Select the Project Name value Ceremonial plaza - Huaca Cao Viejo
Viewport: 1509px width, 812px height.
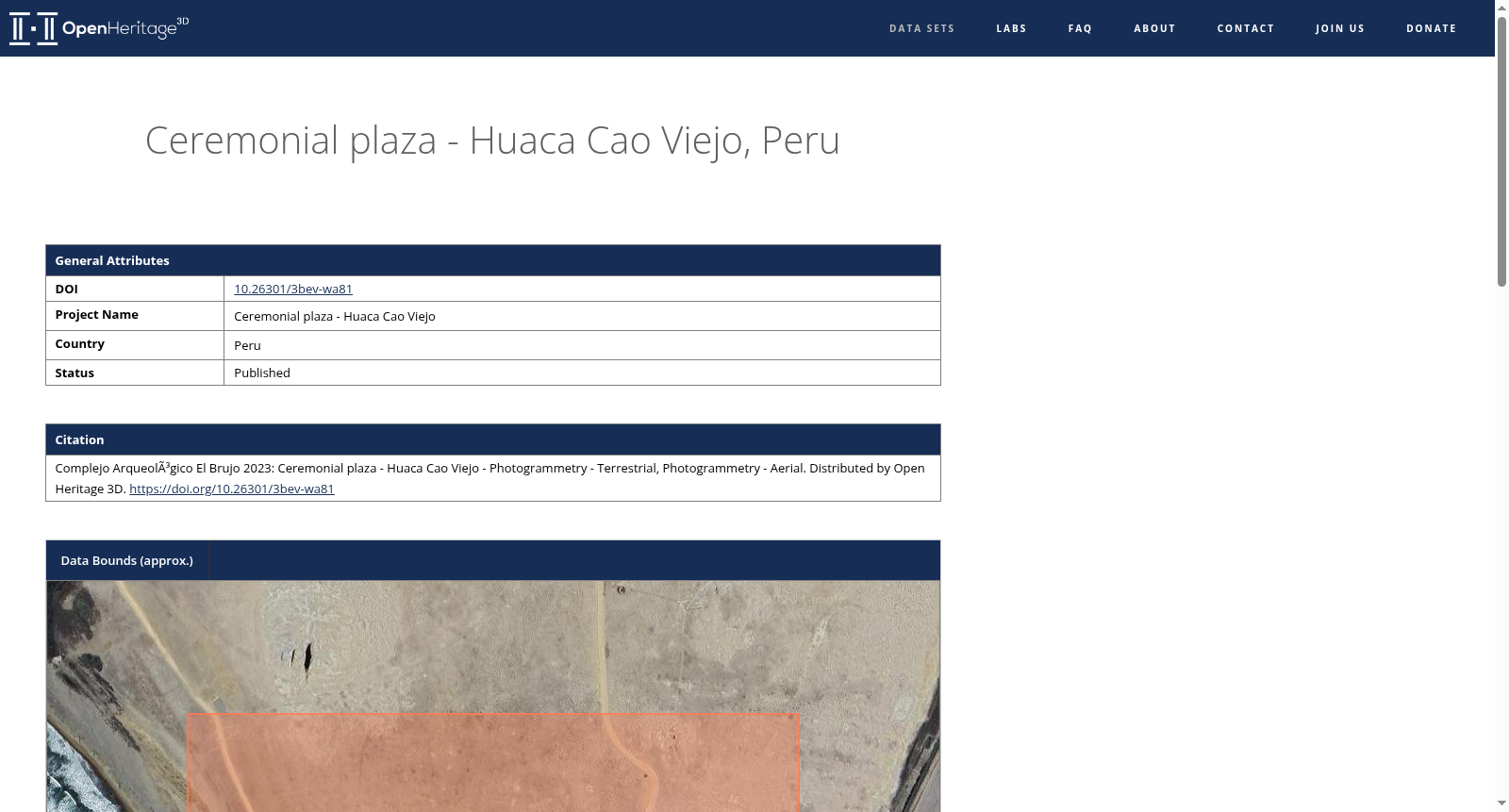click(x=335, y=316)
